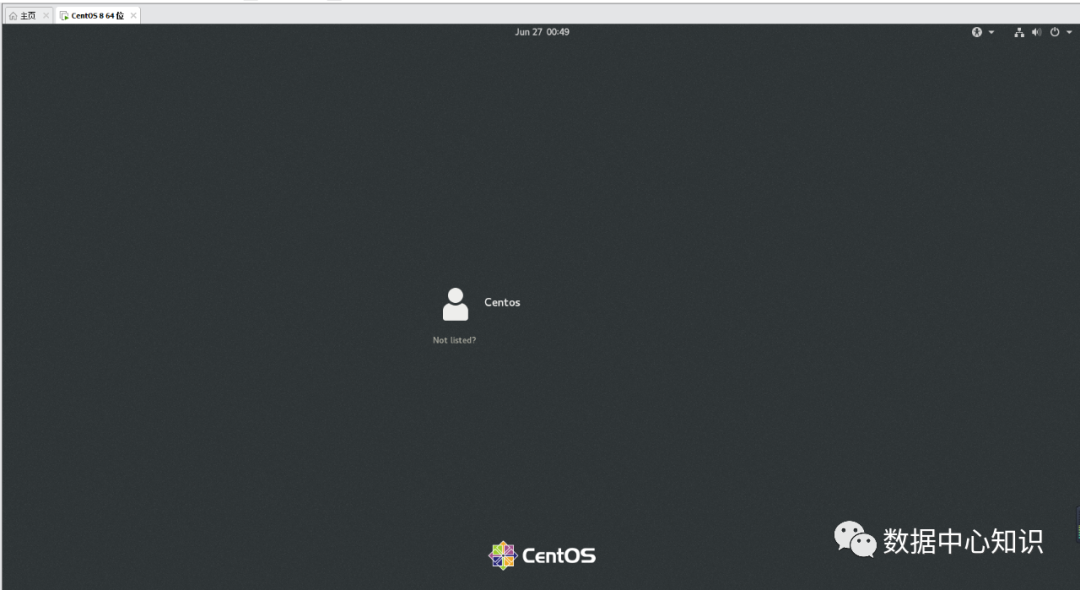Open the Jun 27 00:49 clock

coord(542,32)
